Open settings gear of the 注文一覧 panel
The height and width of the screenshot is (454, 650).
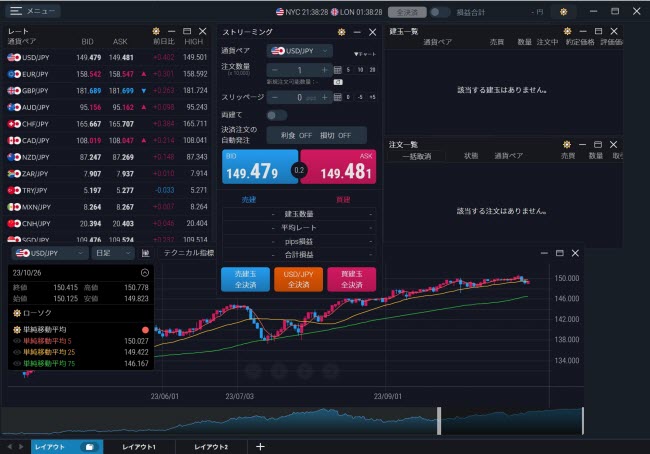pos(567,144)
